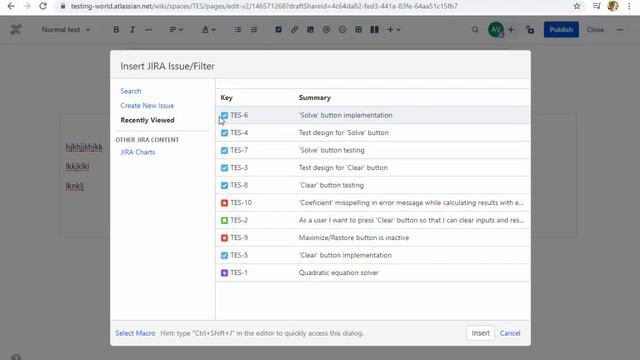
Task: Open more text formatting options
Action: pyautogui.click(x=149, y=30)
